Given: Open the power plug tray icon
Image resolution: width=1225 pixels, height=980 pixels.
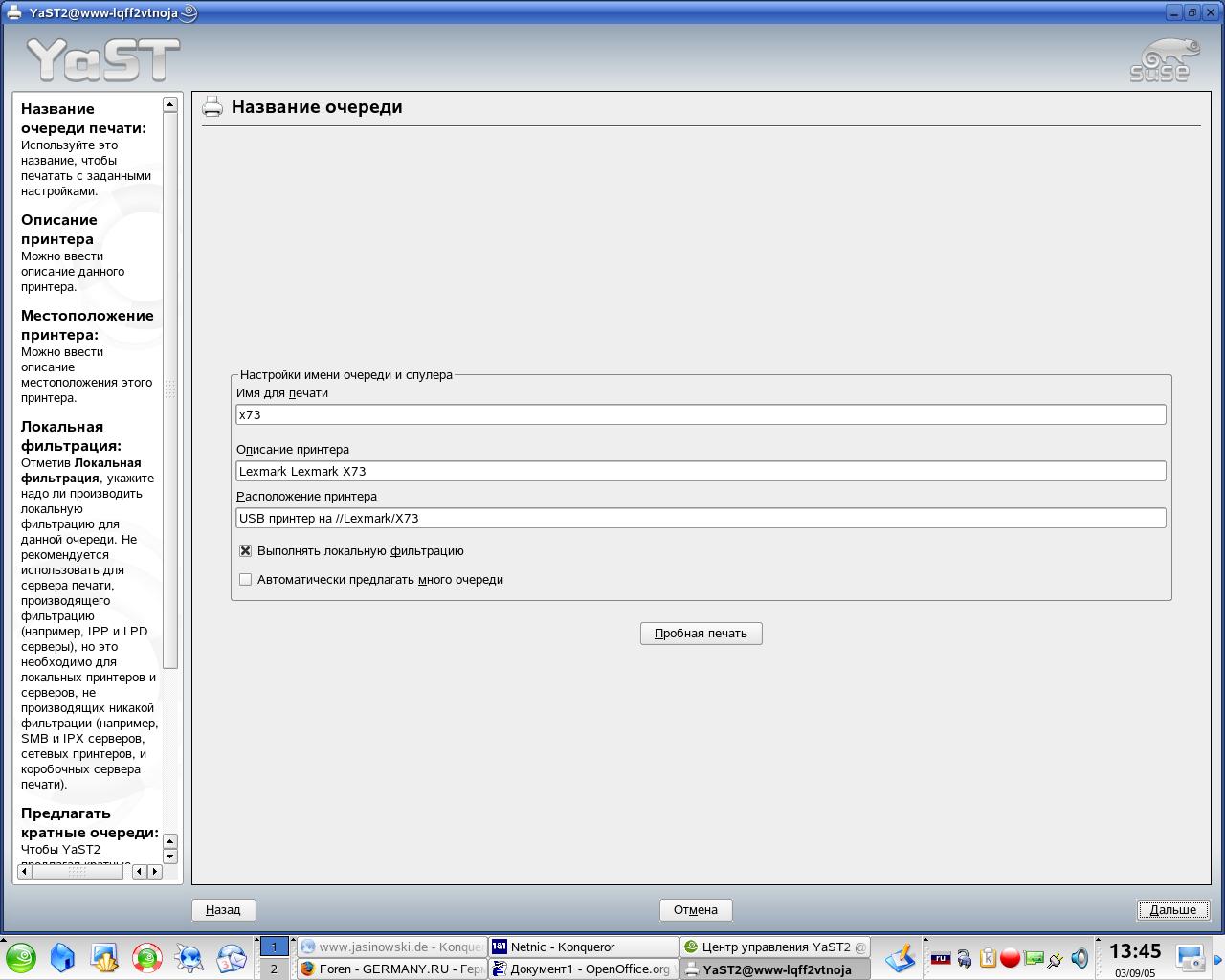Looking at the screenshot, I should click(1057, 958).
